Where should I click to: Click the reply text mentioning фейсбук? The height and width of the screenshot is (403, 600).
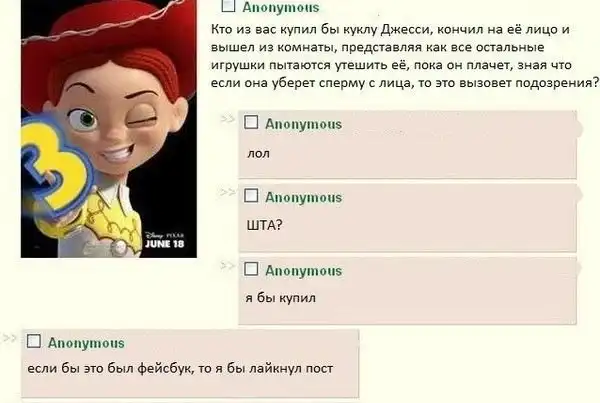coord(180,368)
